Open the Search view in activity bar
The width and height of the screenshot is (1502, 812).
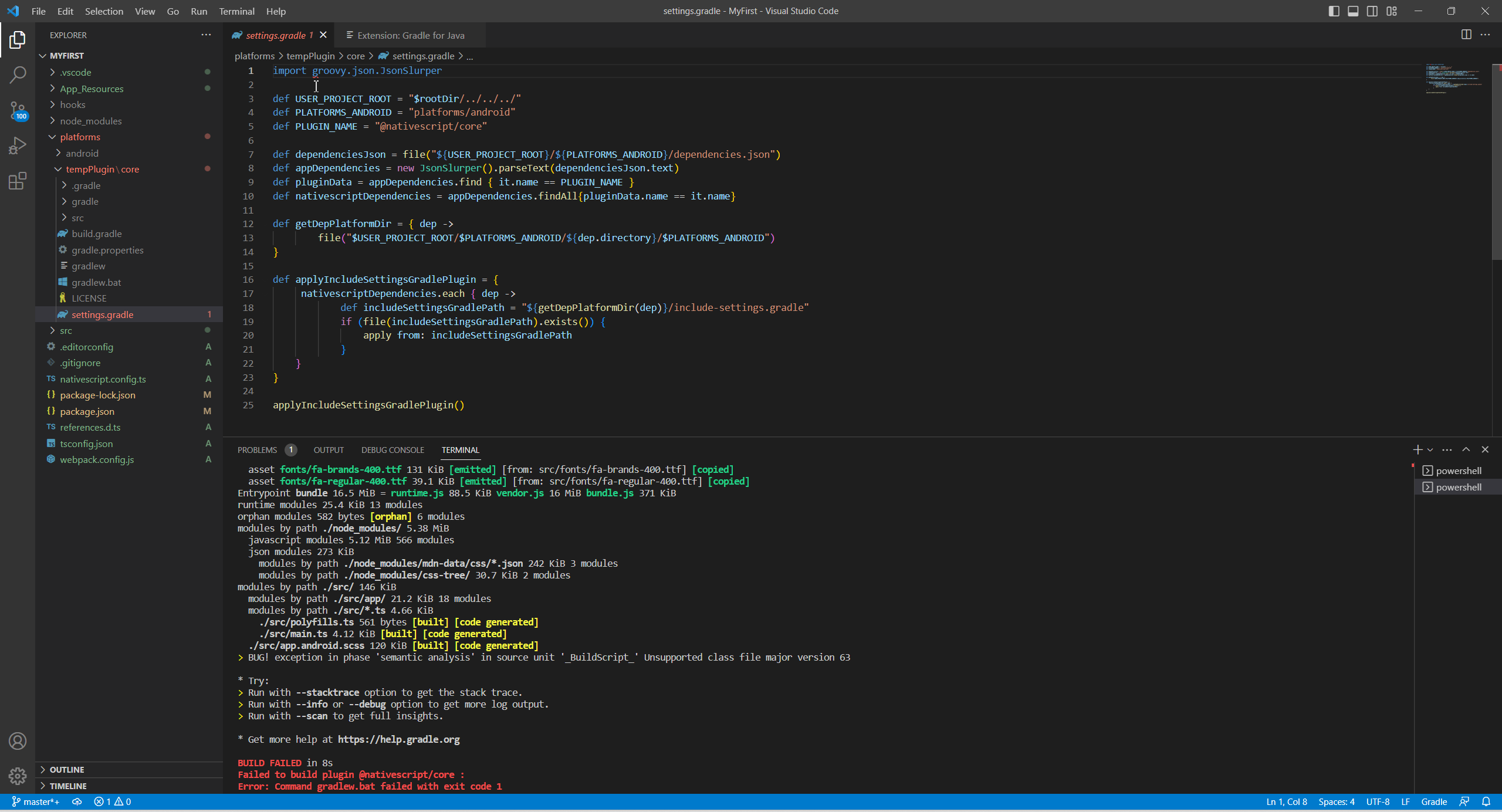point(18,75)
